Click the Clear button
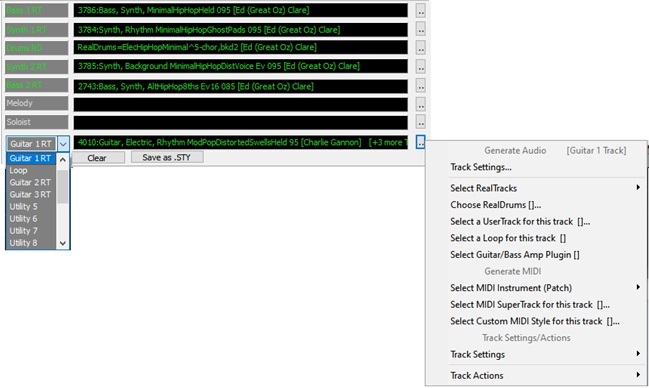 tap(98, 158)
